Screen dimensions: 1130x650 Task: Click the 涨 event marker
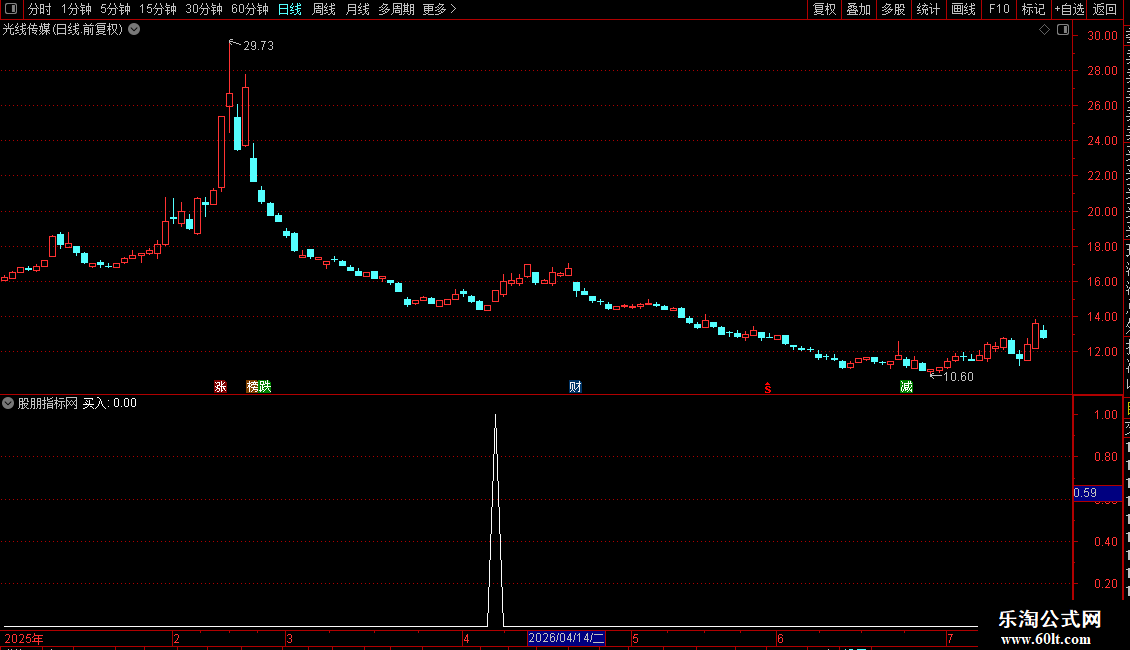click(x=221, y=387)
